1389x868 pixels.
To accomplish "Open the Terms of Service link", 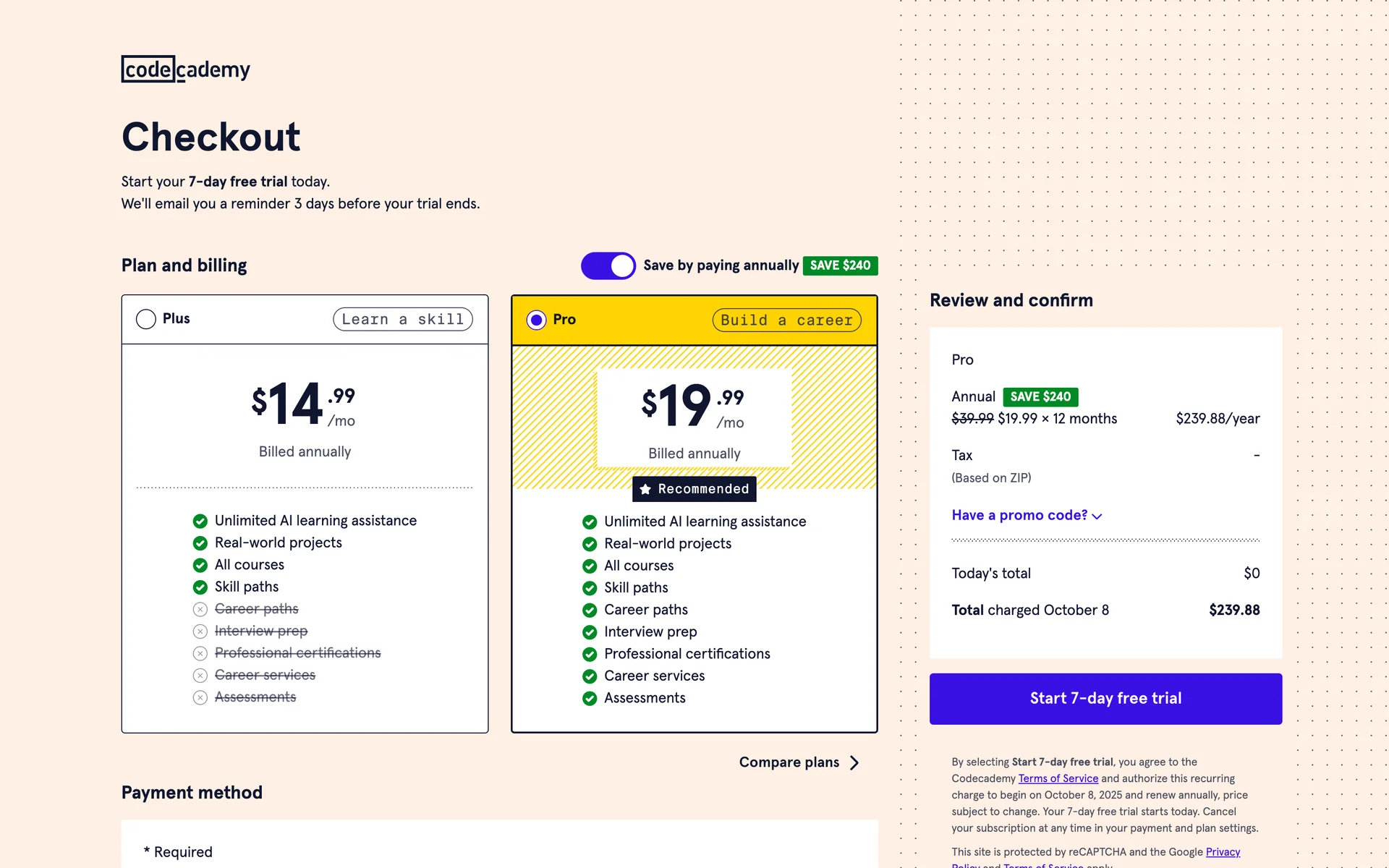I will [1058, 778].
